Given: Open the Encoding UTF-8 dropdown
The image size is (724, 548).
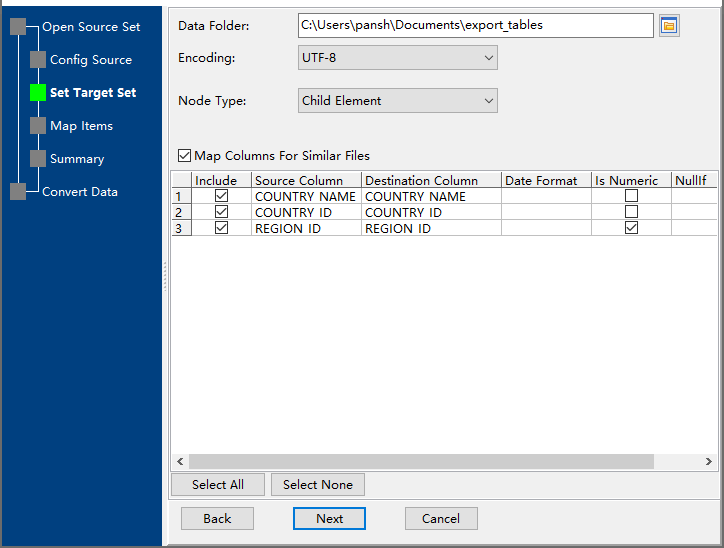Looking at the screenshot, I should [398, 58].
